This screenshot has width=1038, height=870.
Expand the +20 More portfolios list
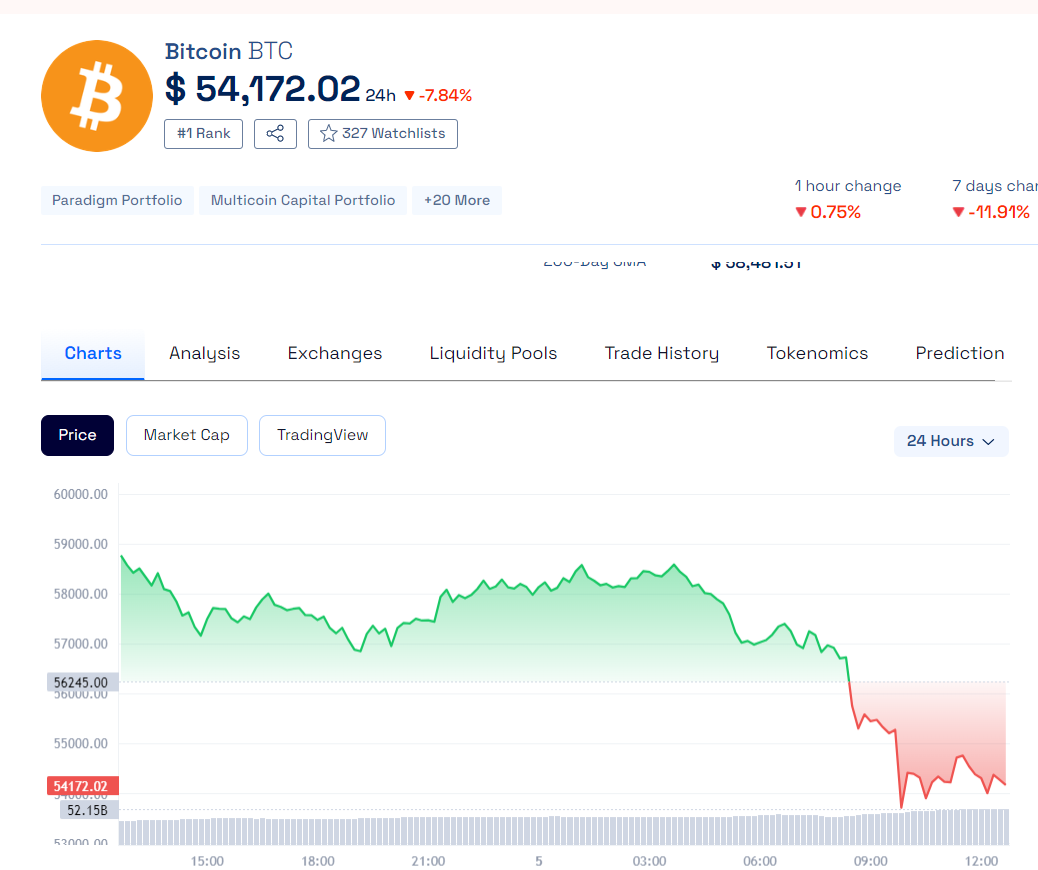456,200
